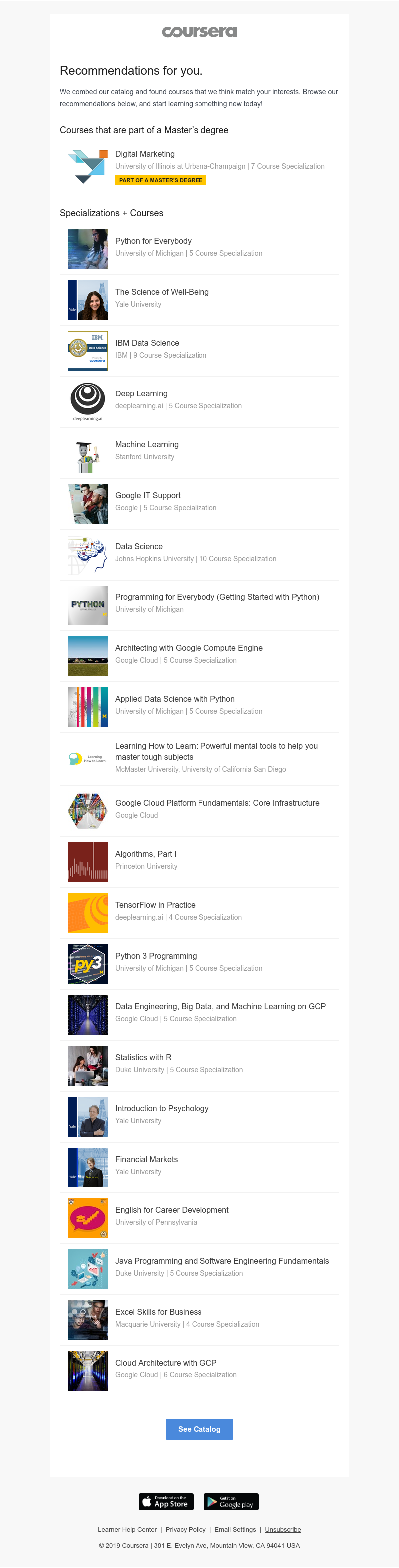This screenshot has height=1568, width=399.
Task: Click the py3 Python 3 Programming icon
Action: tap(88, 964)
